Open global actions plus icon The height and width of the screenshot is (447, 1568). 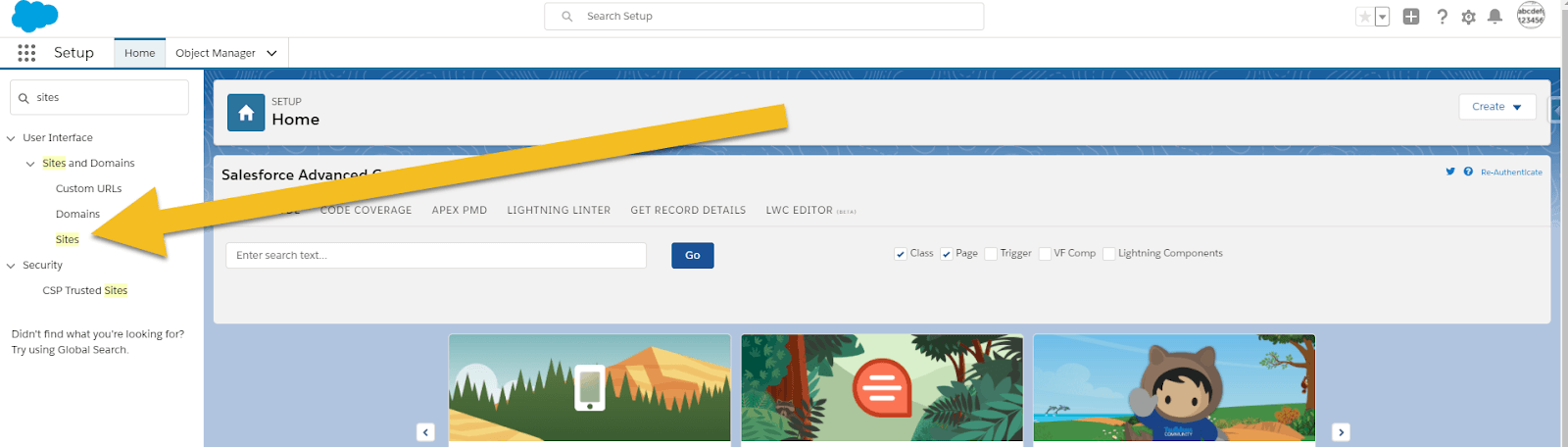[x=1411, y=17]
